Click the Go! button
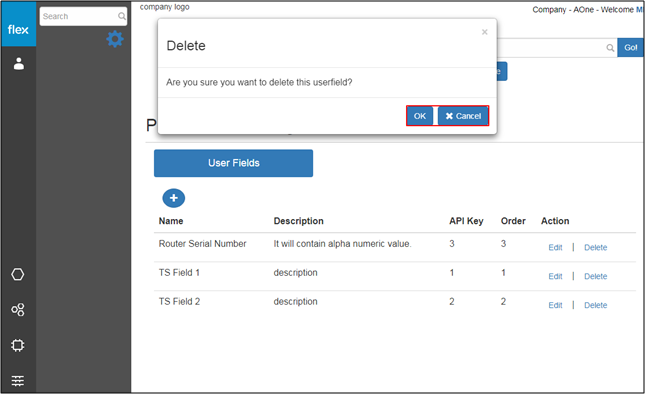This screenshot has width=645, height=394. coord(630,48)
